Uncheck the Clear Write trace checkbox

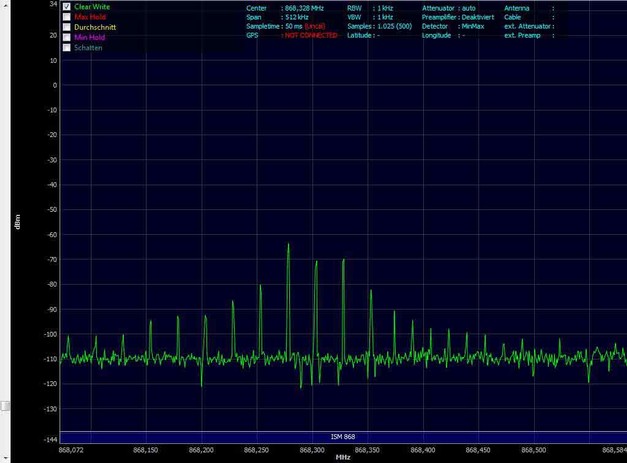(67, 6)
